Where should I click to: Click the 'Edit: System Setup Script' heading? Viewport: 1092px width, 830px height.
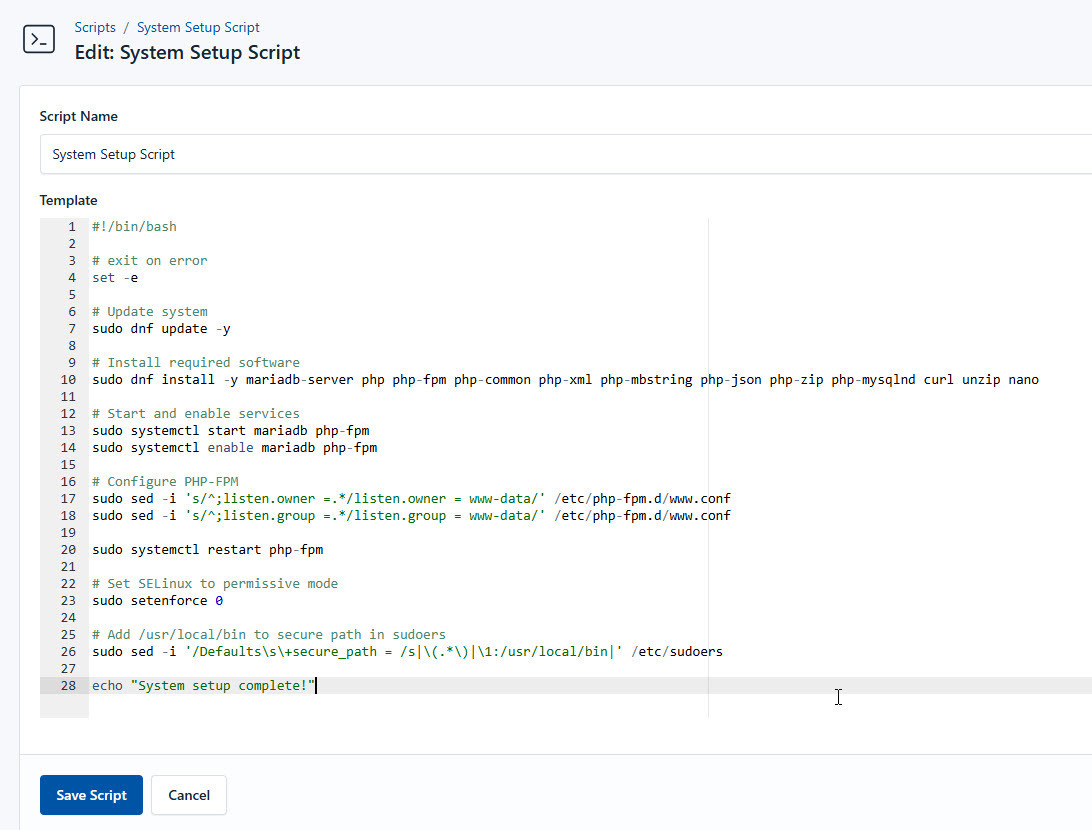187,52
